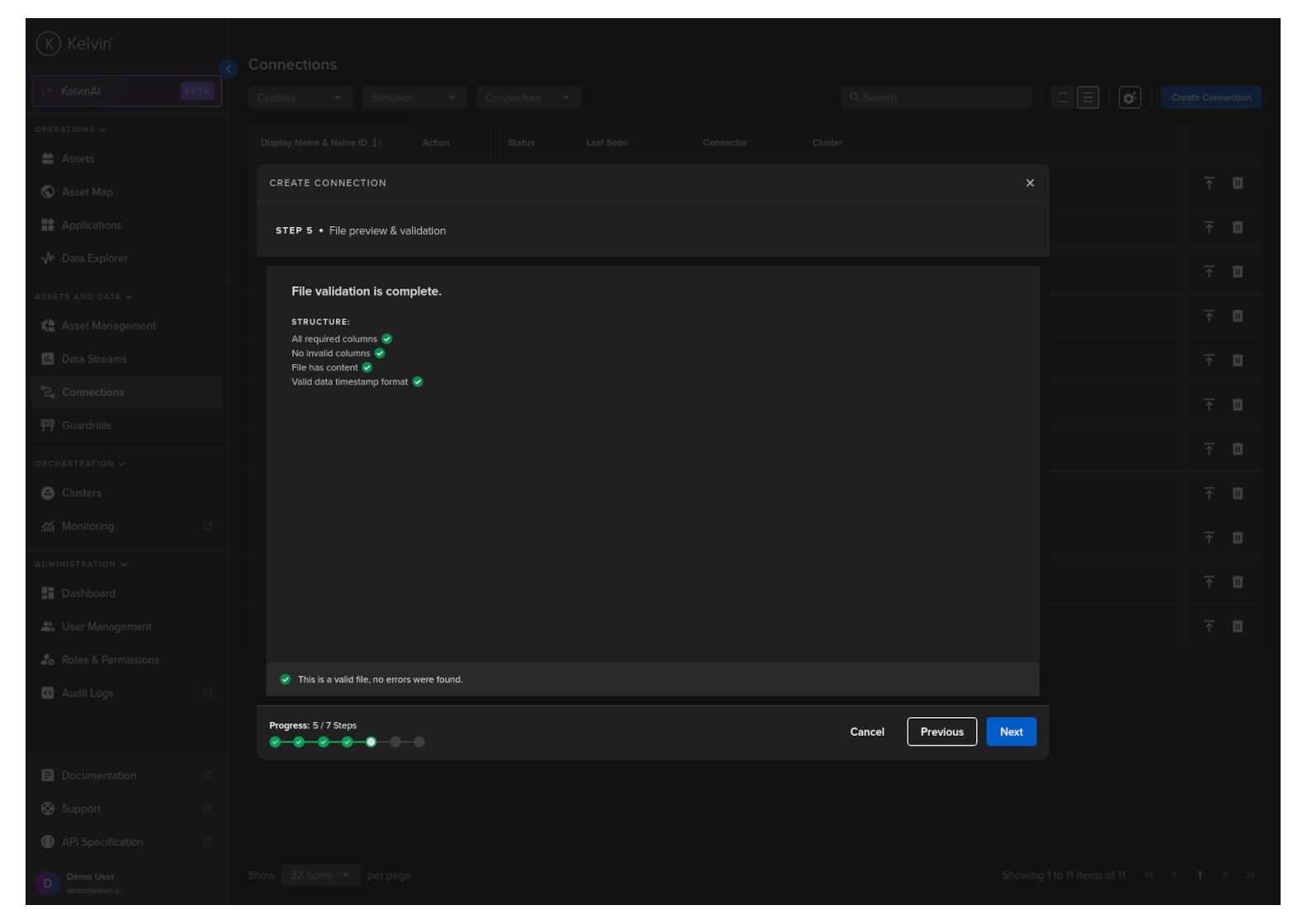1307x924 pixels.
Task: Close the Create Connection dialog
Action: click(x=1030, y=183)
